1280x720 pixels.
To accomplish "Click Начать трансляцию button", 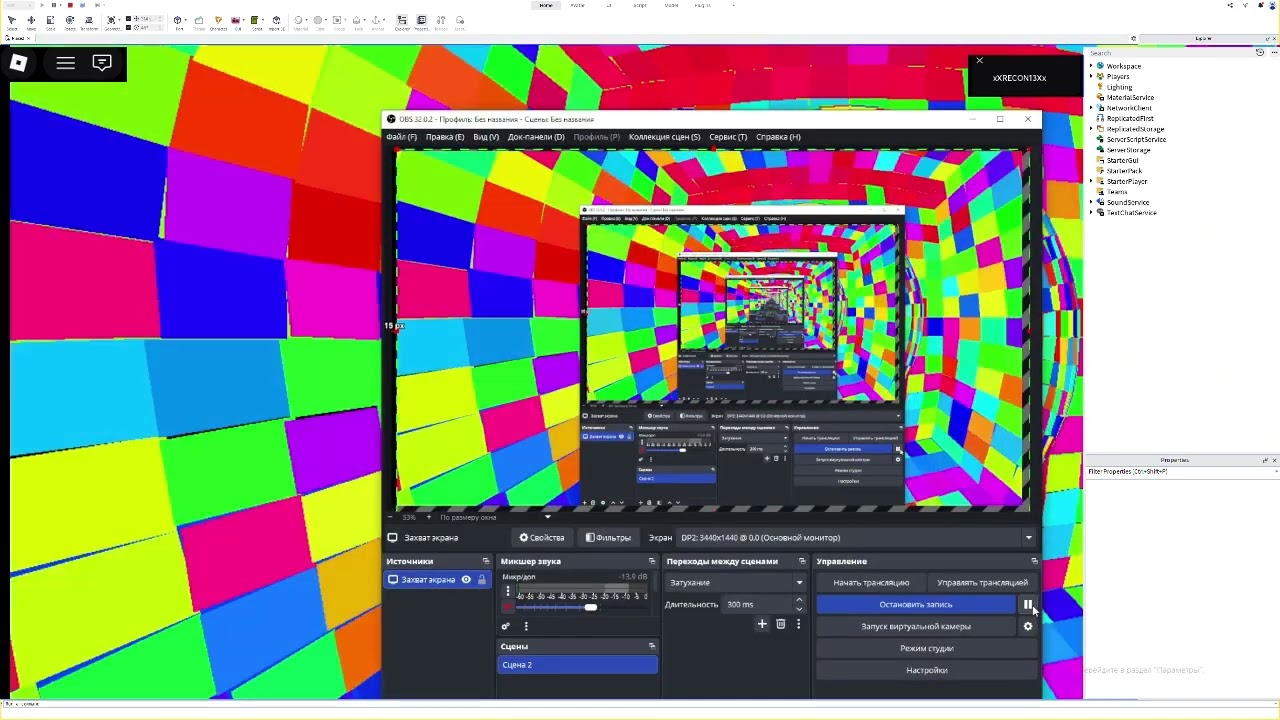I will click(x=871, y=583).
